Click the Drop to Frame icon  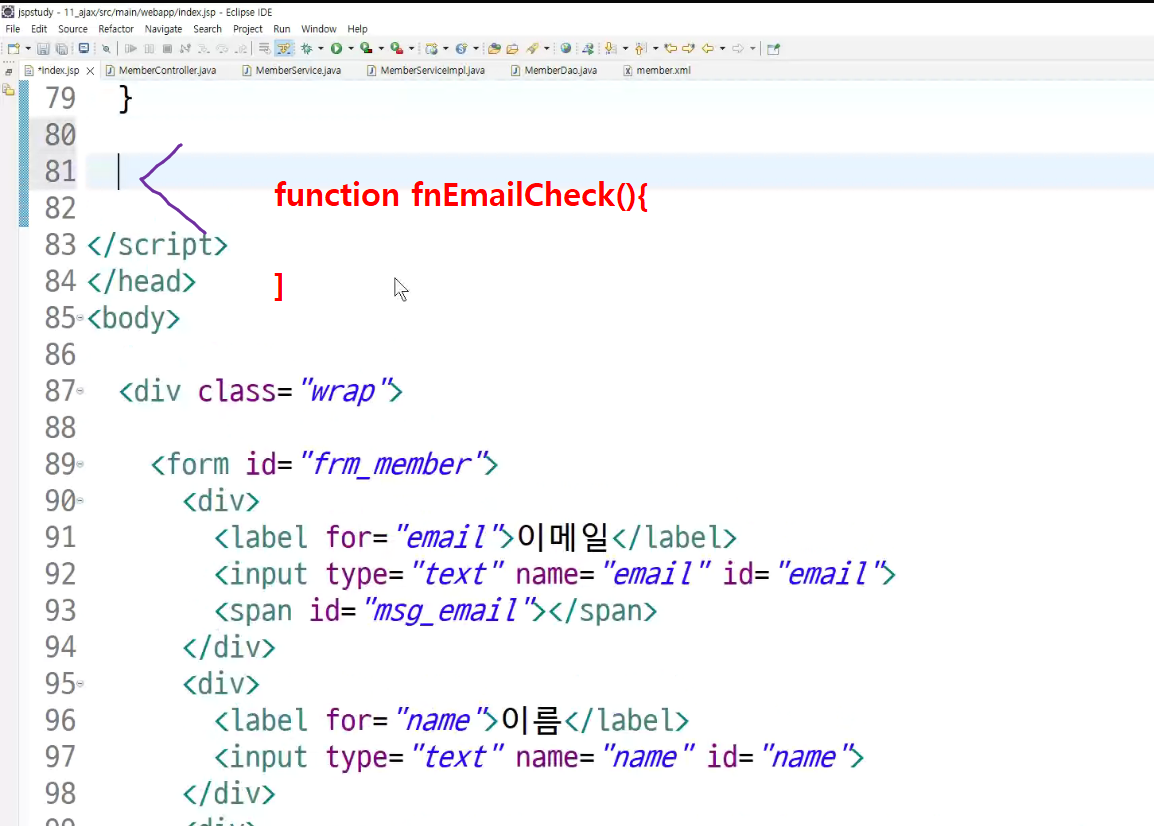tap(264, 49)
